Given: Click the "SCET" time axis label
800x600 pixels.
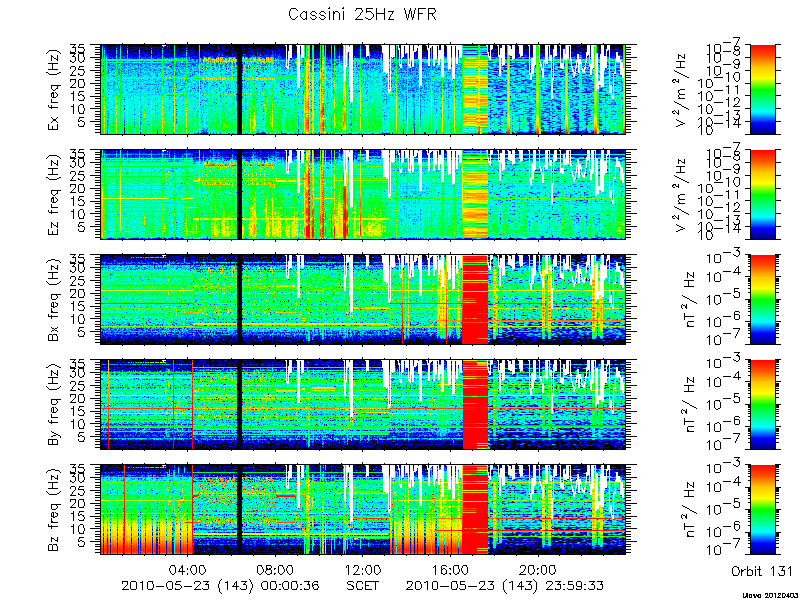Looking at the screenshot, I should coord(363,585).
